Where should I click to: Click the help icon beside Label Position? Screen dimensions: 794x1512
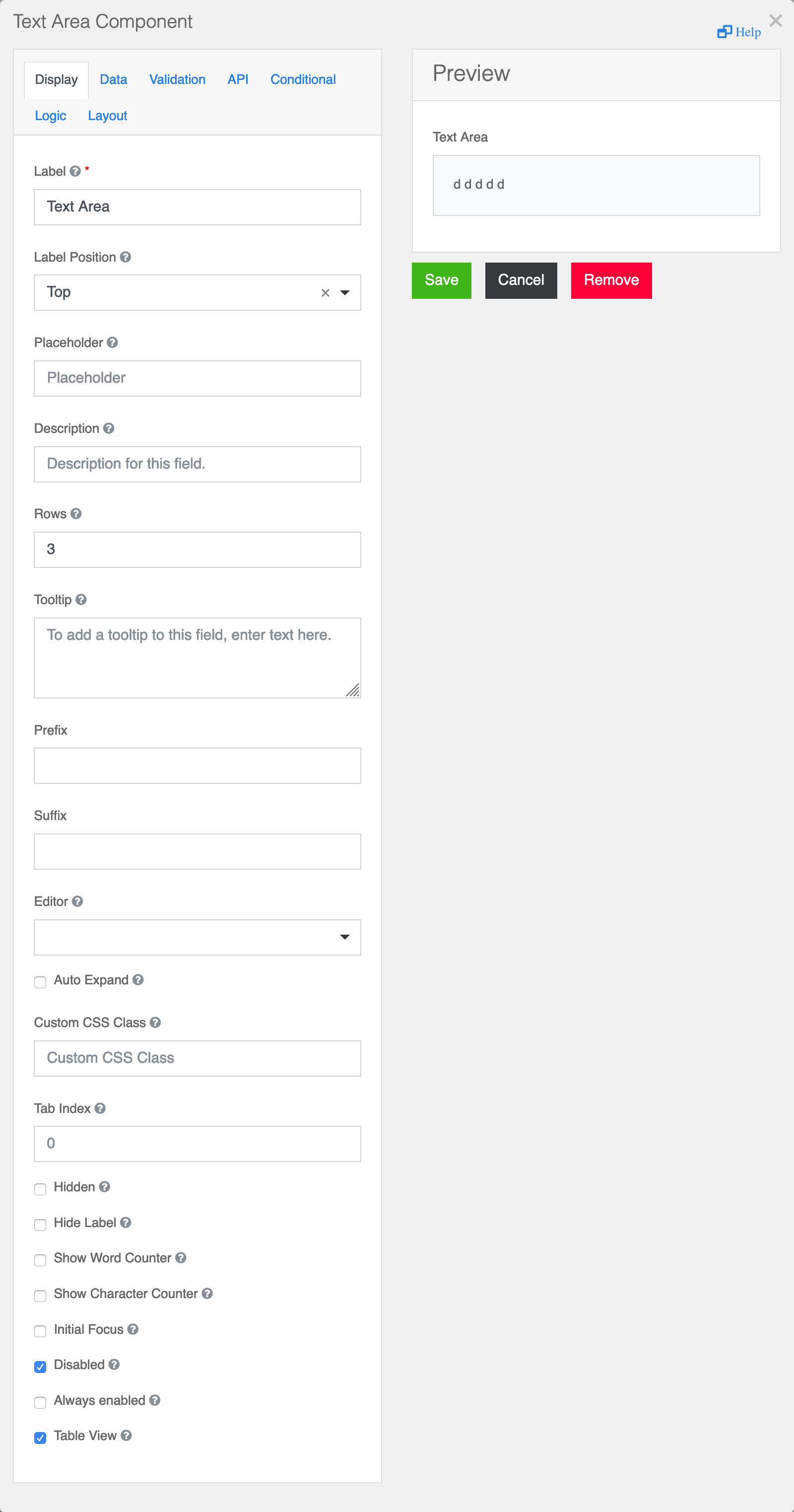[x=126, y=257]
